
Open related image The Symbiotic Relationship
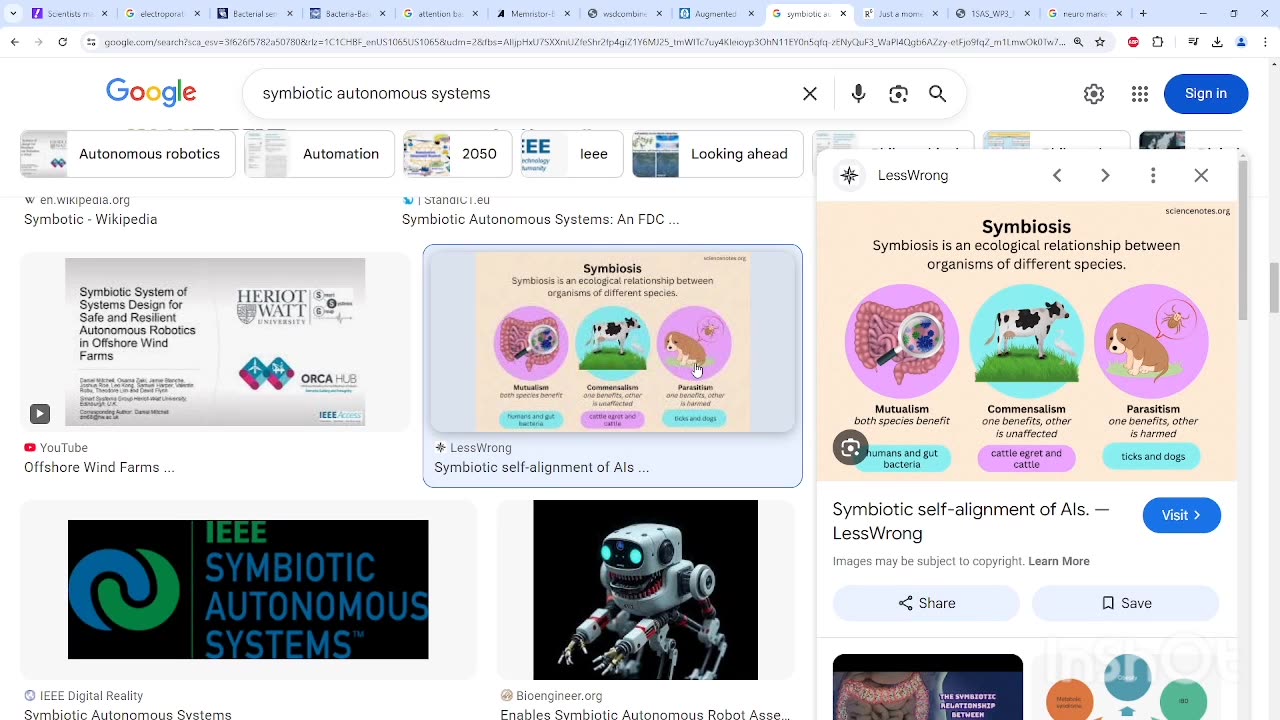point(928,687)
